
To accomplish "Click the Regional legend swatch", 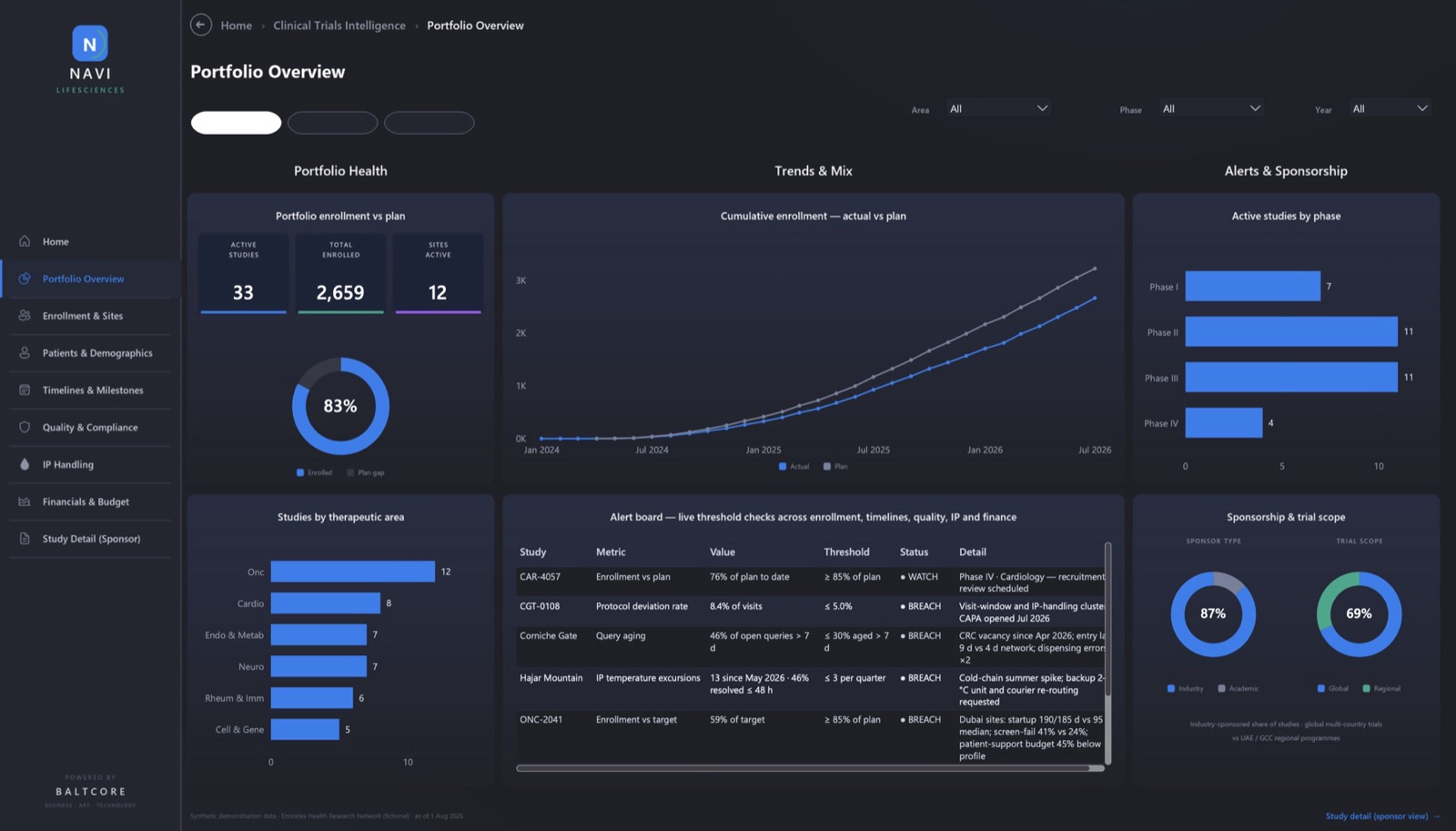I will click(x=1366, y=688).
